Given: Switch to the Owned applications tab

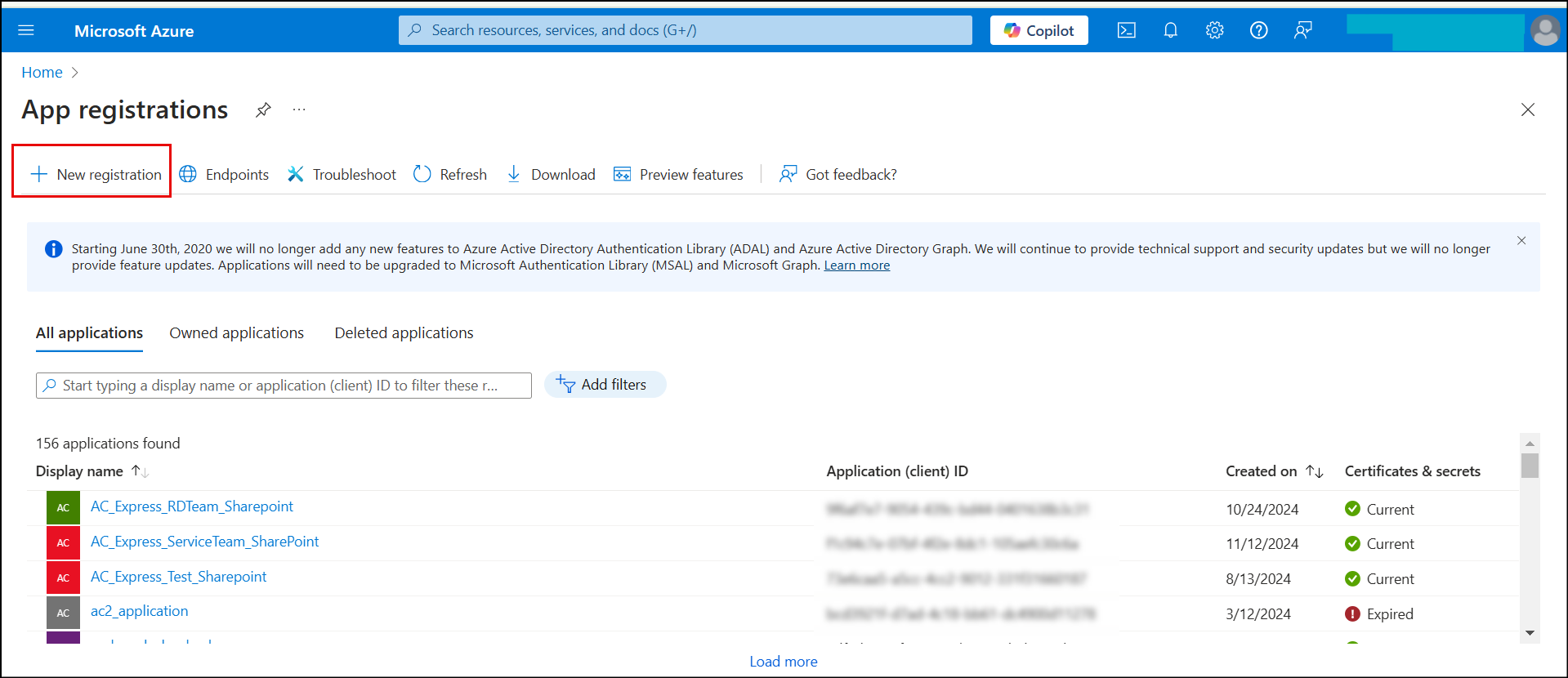Looking at the screenshot, I should click(237, 332).
